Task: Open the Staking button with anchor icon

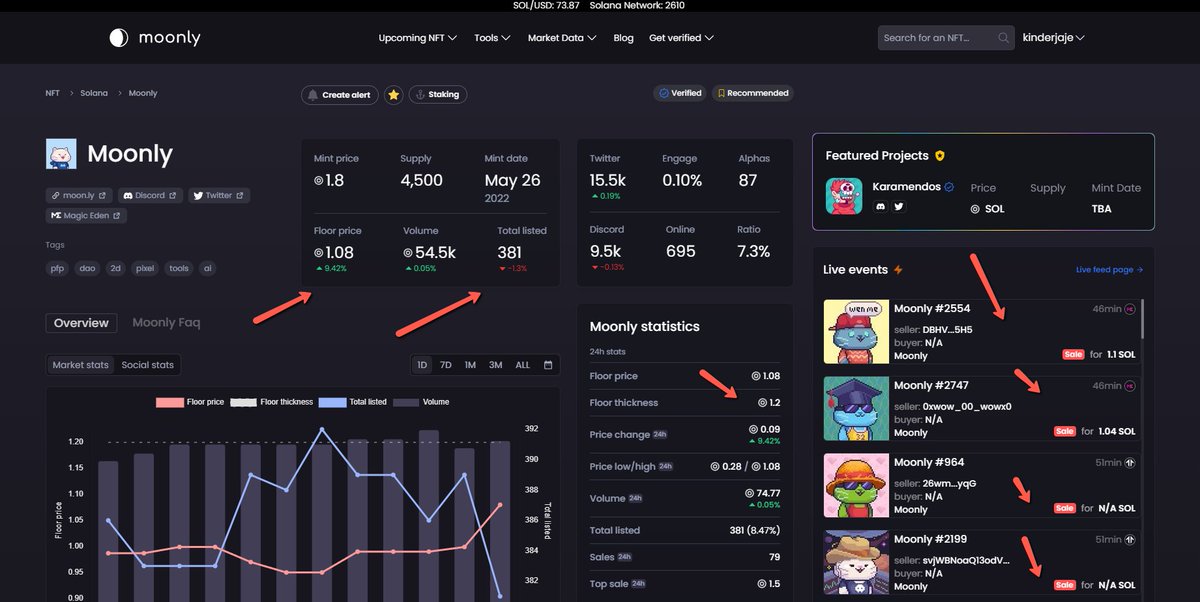Action: [x=438, y=95]
